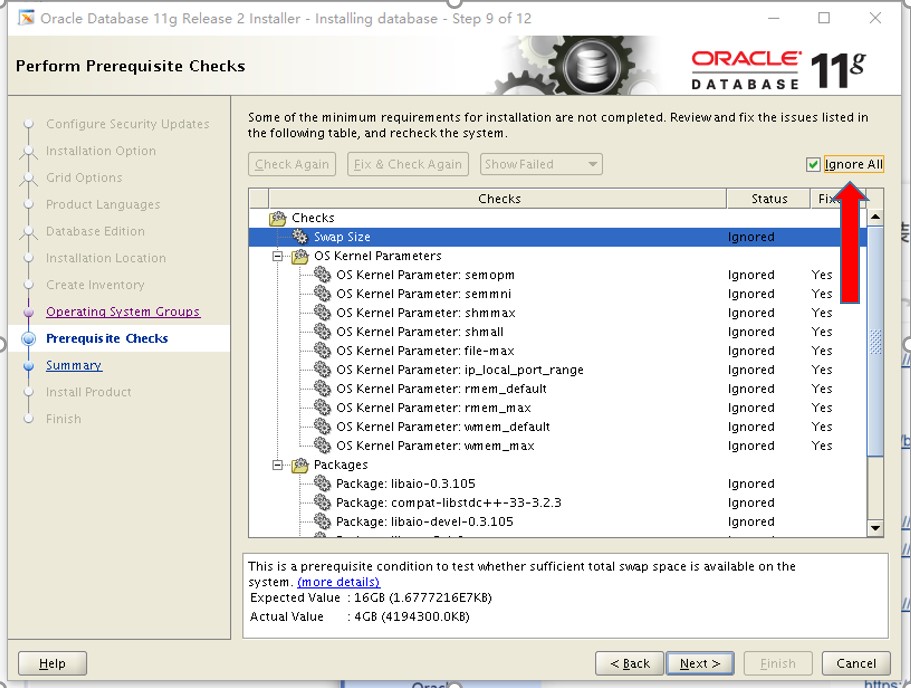Image resolution: width=911 pixels, height=688 pixels.
Task: Click the Installation Location step
Action: [x=106, y=258]
